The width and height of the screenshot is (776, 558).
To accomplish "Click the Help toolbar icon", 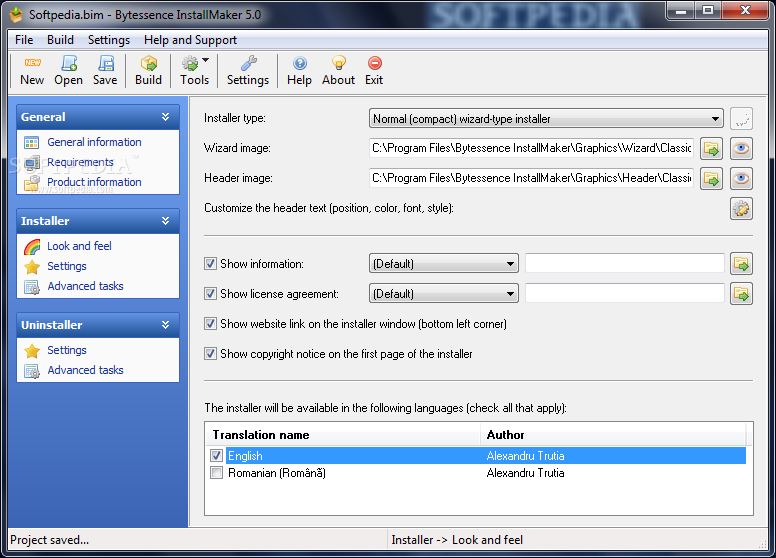I will point(300,63).
